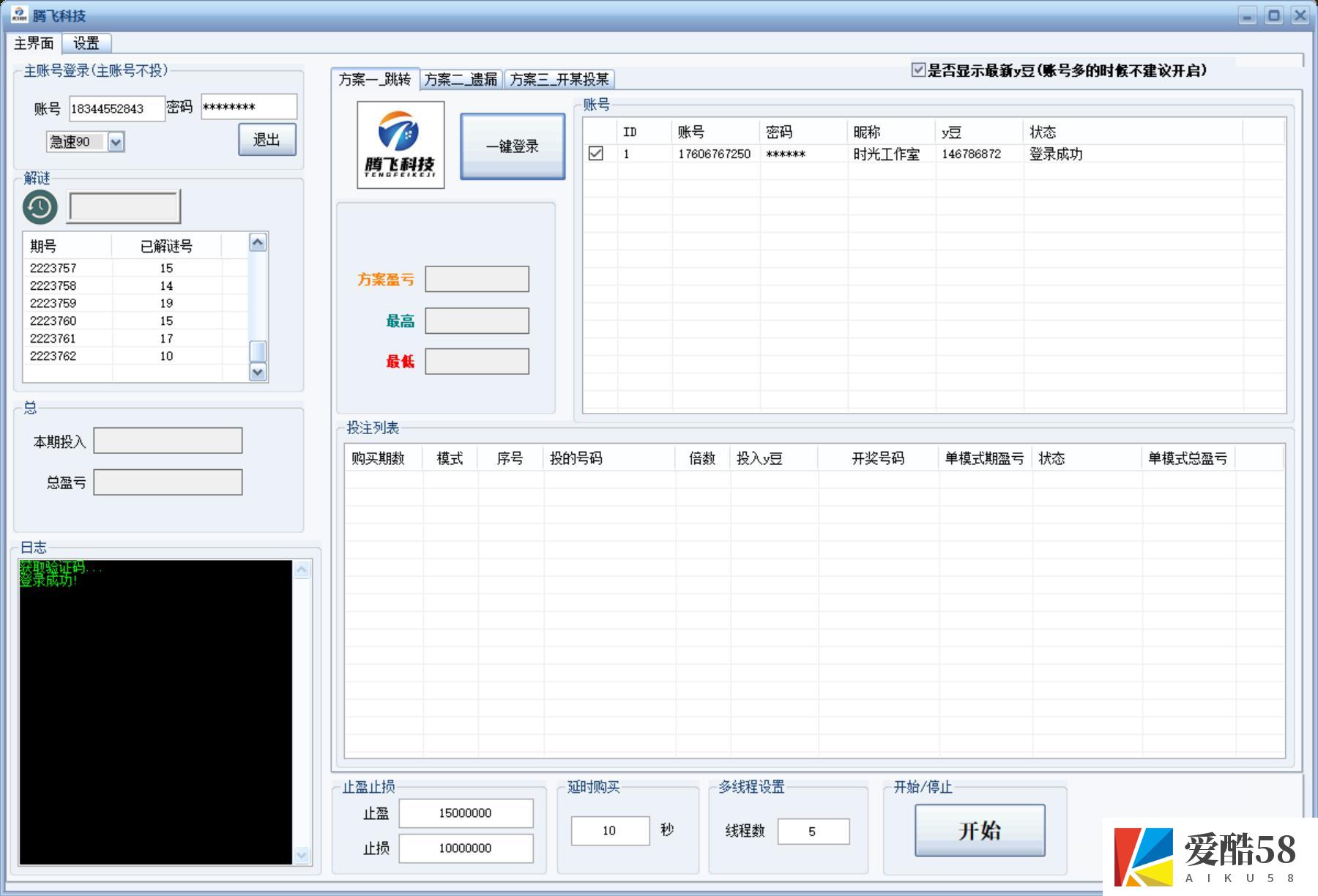Viewport: 1318px width, 896px height.
Task: Click 开奖号码 column header
Action: [x=879, y=458]
